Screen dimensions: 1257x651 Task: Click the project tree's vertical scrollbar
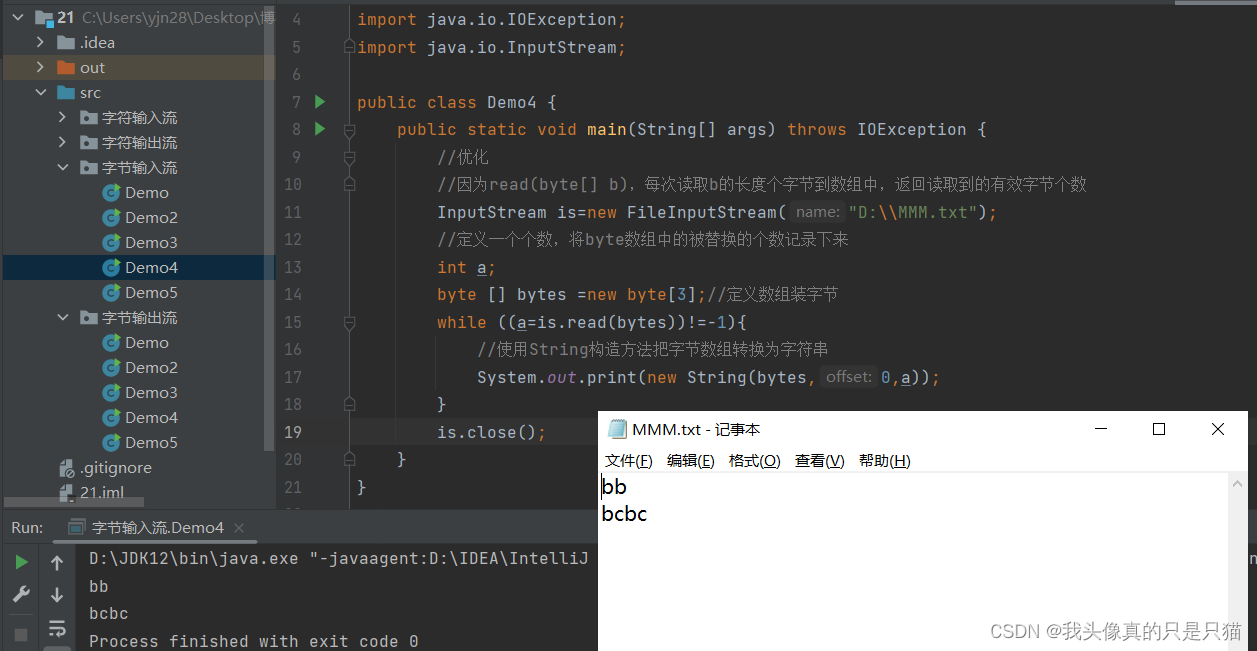[x=268, y=230]
